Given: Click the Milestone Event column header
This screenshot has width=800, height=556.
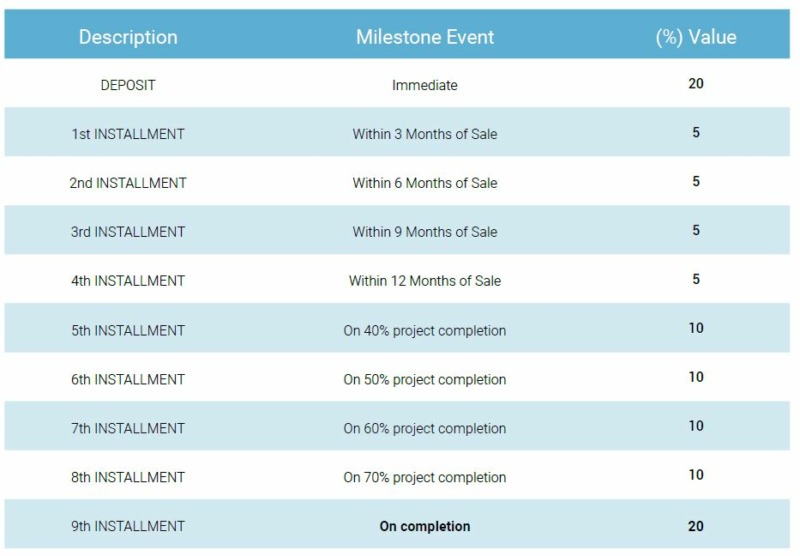Looking at the screenshot, I should pos(425,37).
